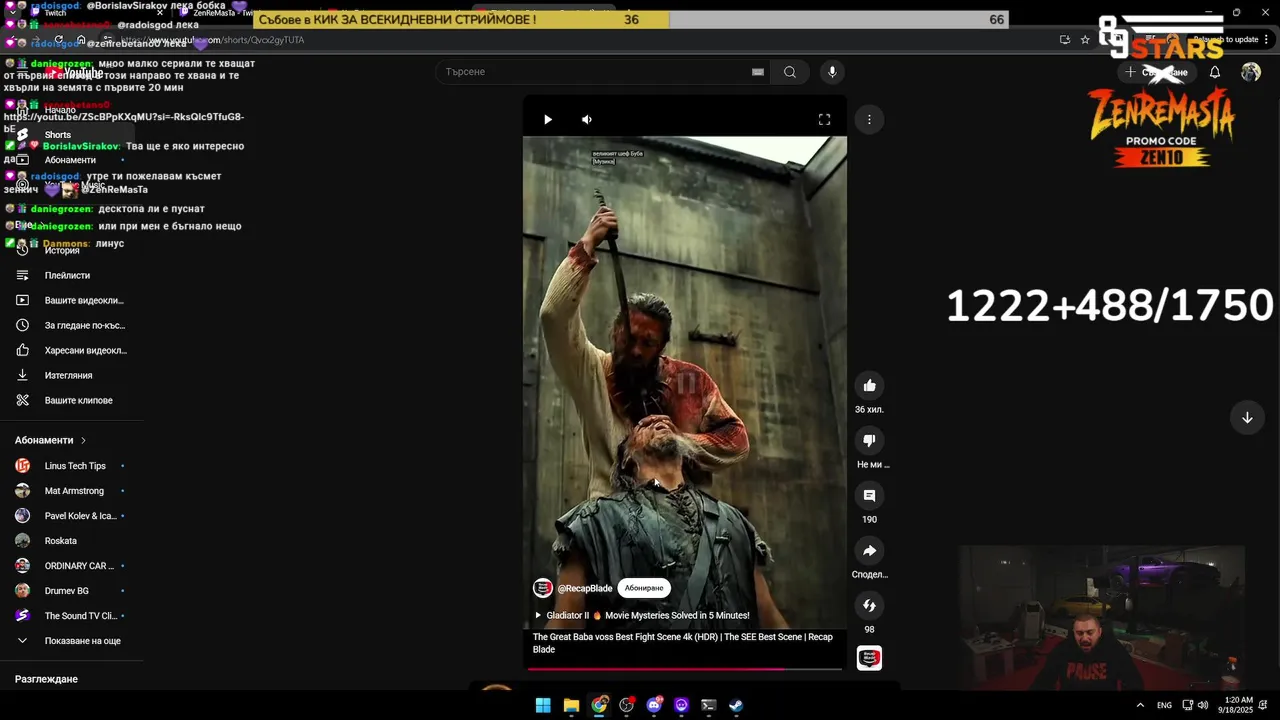The width and height of the screenshot is (1280, 720).
Task: Start voice search with the microphone
Action: [832, 72]
